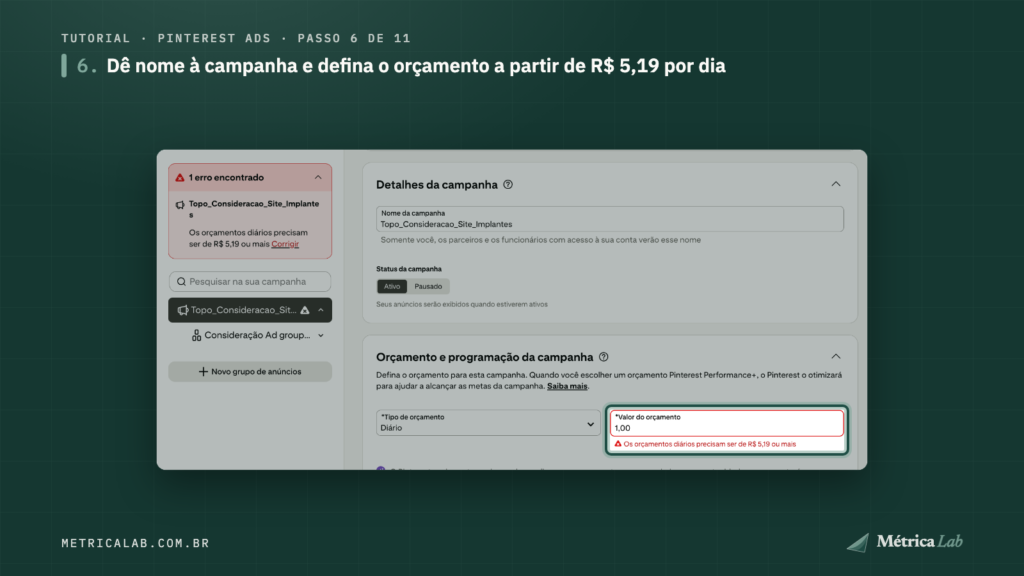Set campaign status to Ativo
Image resolution: width=1024 pixels, height=576 pixels.
pos(392,286)
